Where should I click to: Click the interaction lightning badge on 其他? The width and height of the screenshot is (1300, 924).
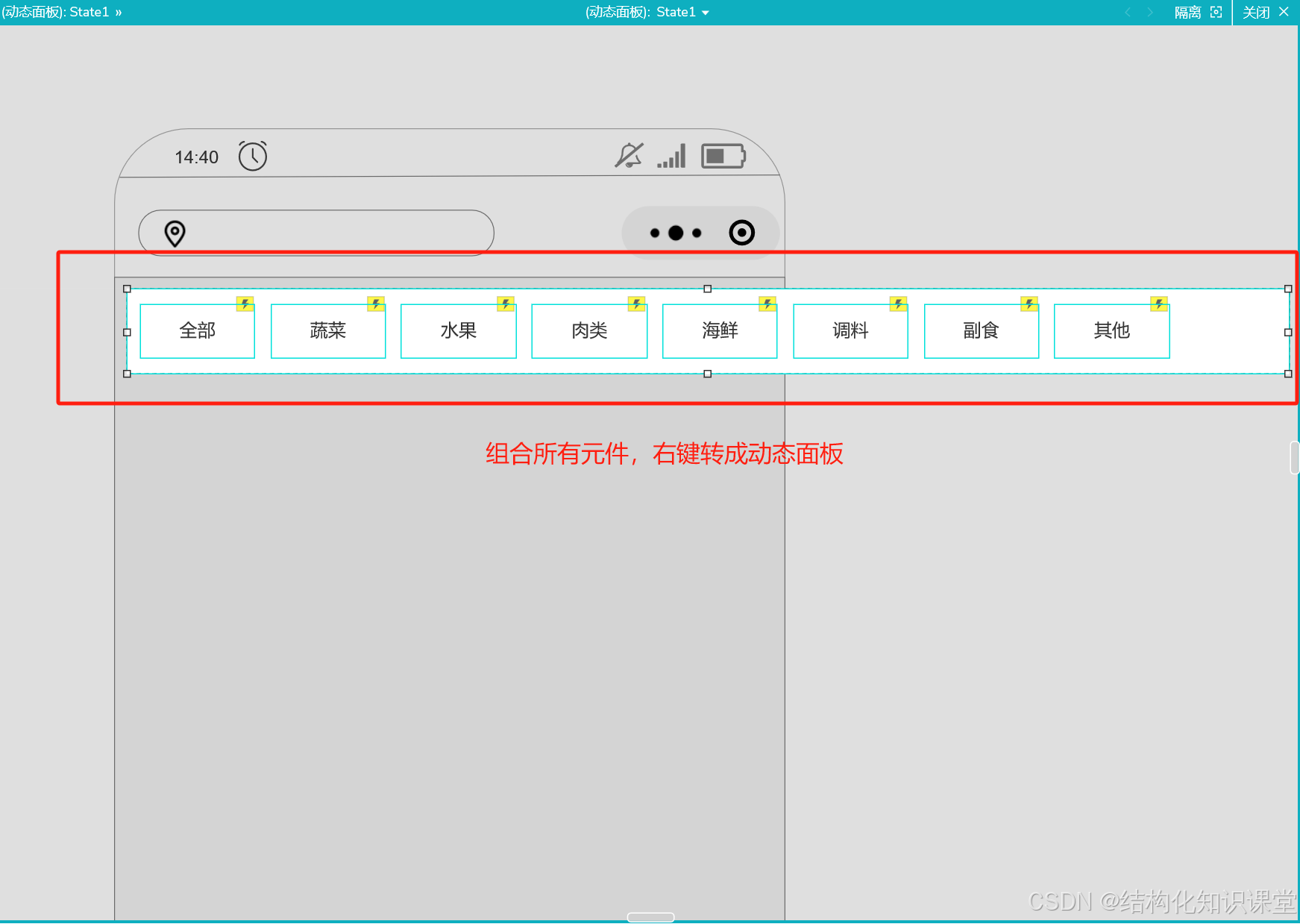1159,304
